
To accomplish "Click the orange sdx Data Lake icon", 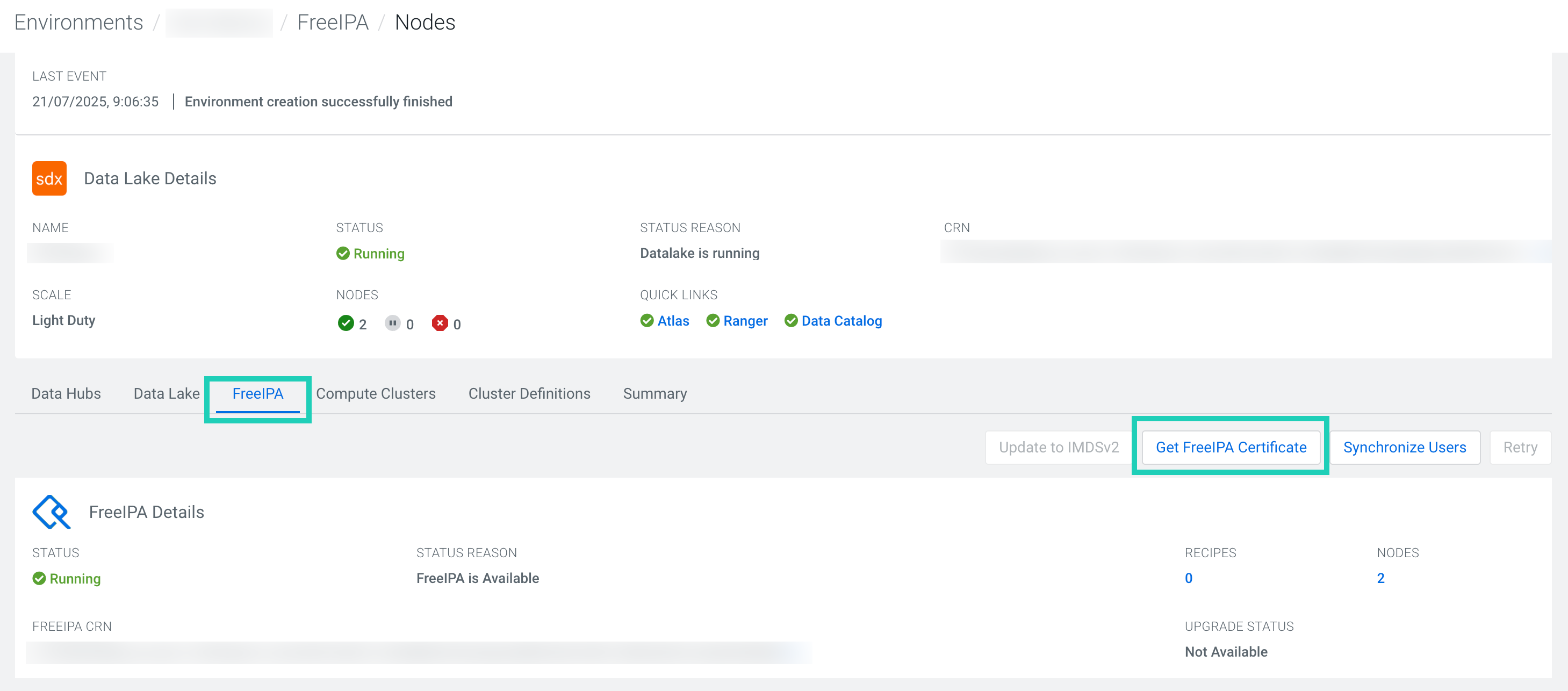I will pyautogui.click(x=49, y=178).
